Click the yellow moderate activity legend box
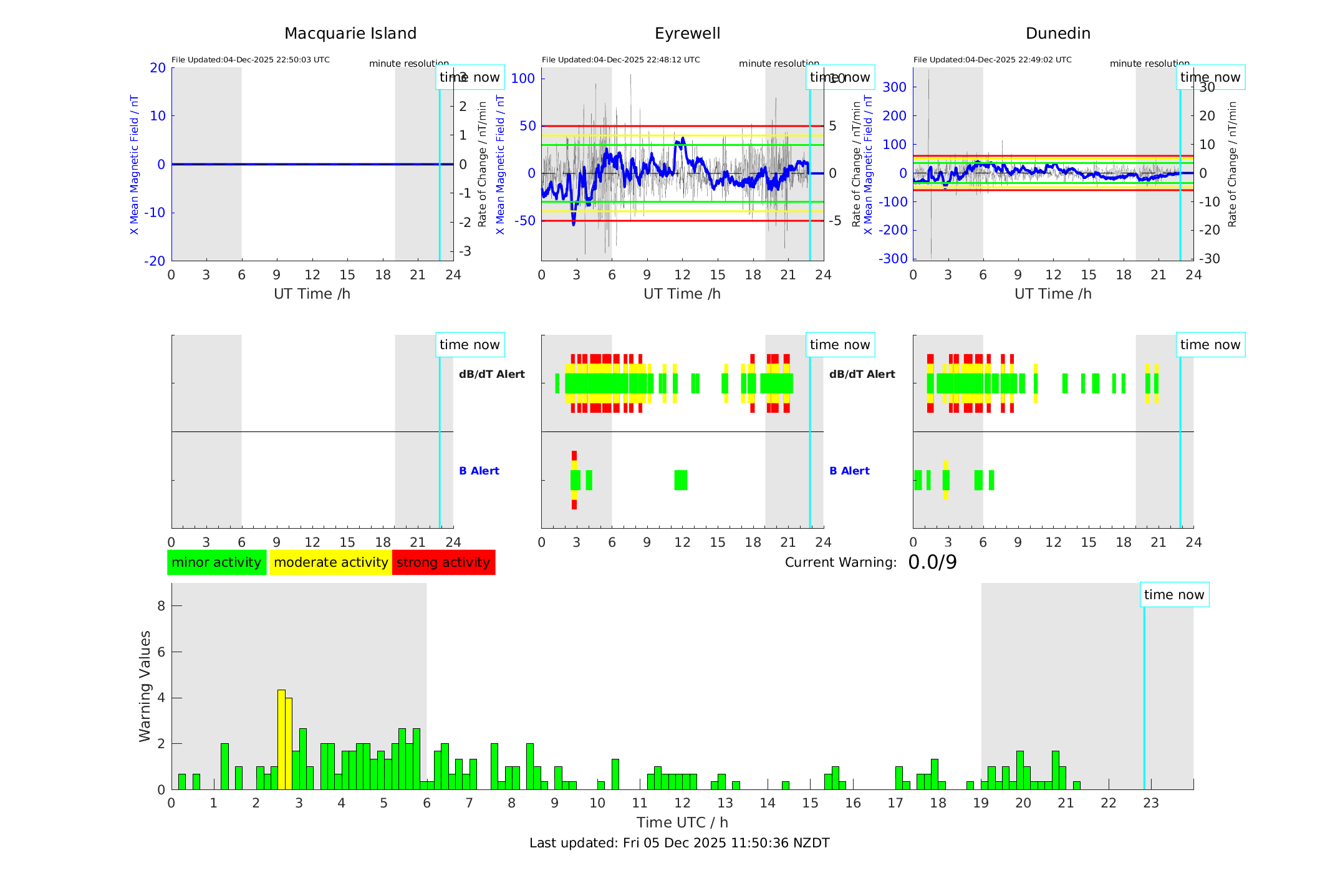The image size is (1320, 896). (x=330, y=562)
